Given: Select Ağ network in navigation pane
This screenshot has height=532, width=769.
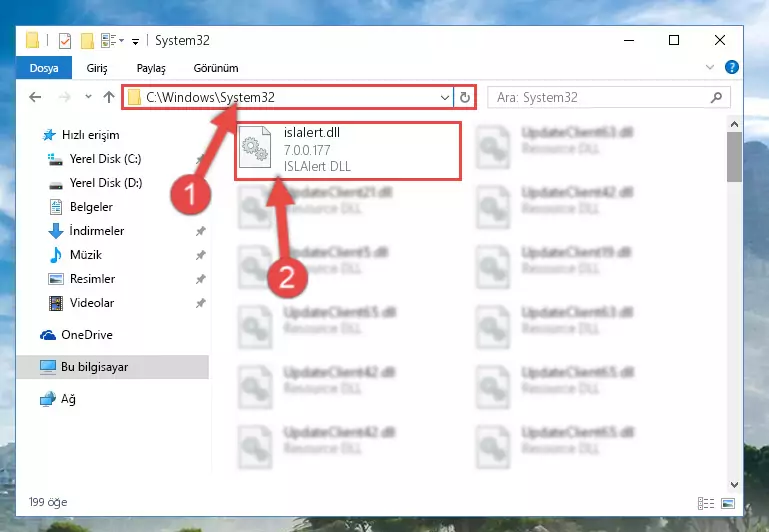Looking at the screenshot, I should tap(68, 399).
